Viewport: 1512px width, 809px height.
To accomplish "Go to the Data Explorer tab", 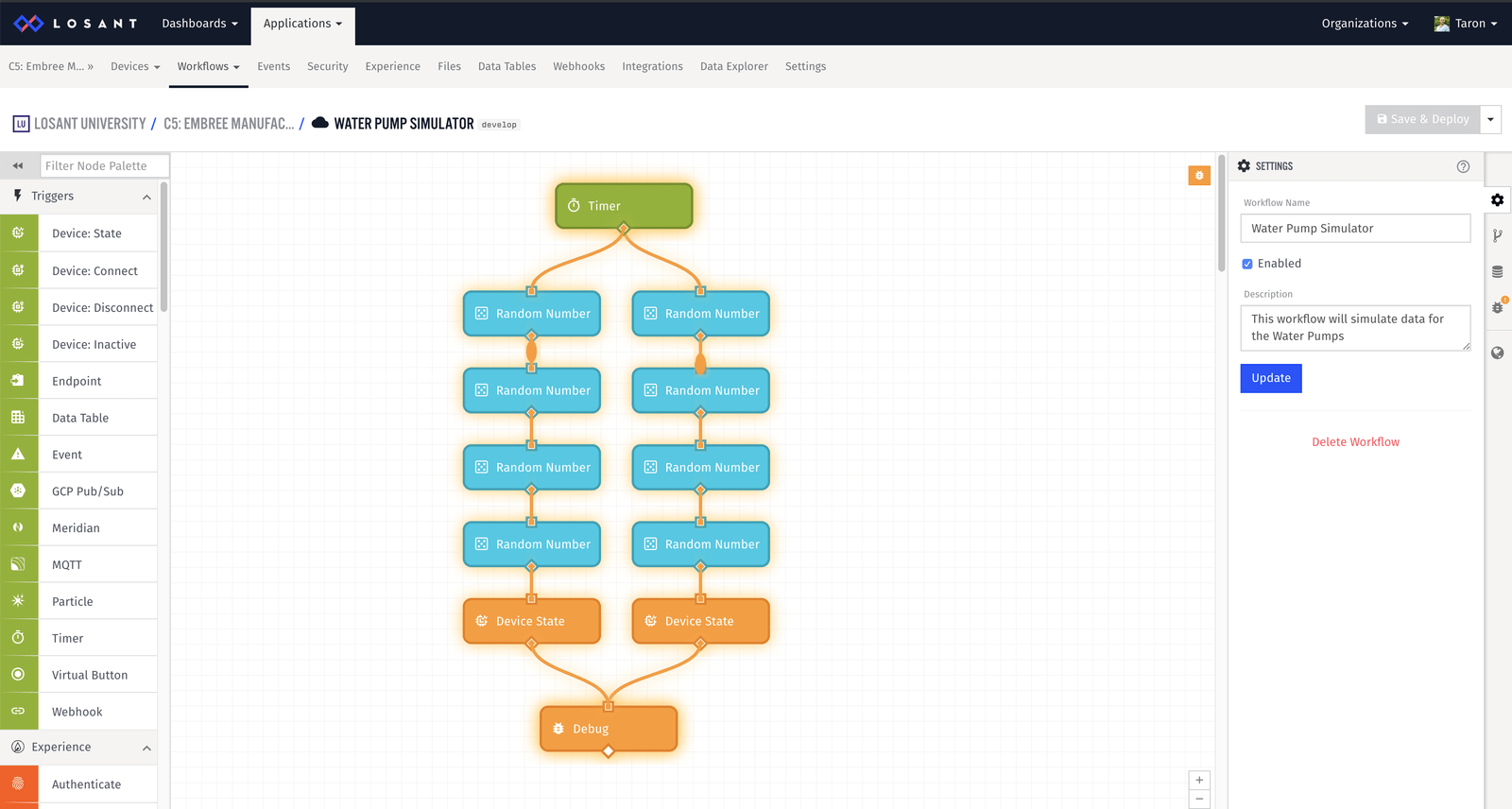I will (733, 66).
